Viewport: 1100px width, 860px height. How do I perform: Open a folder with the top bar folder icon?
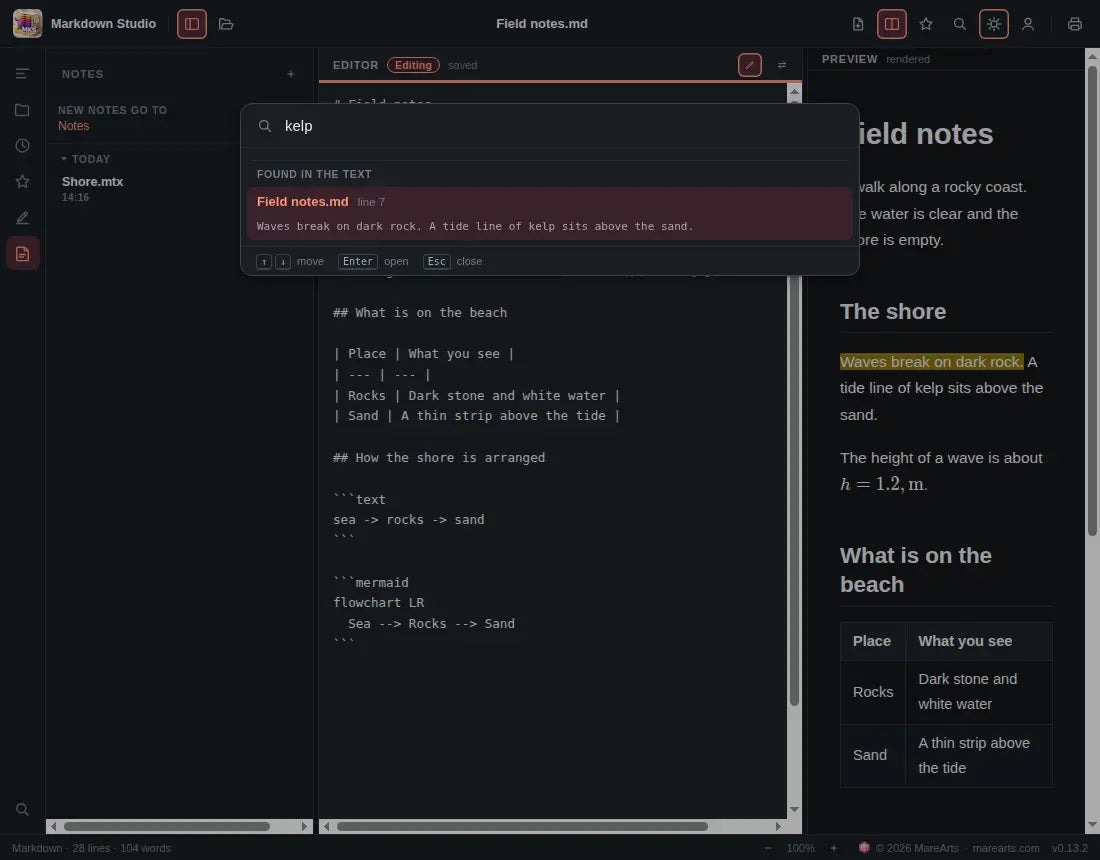tap(226, 24)
